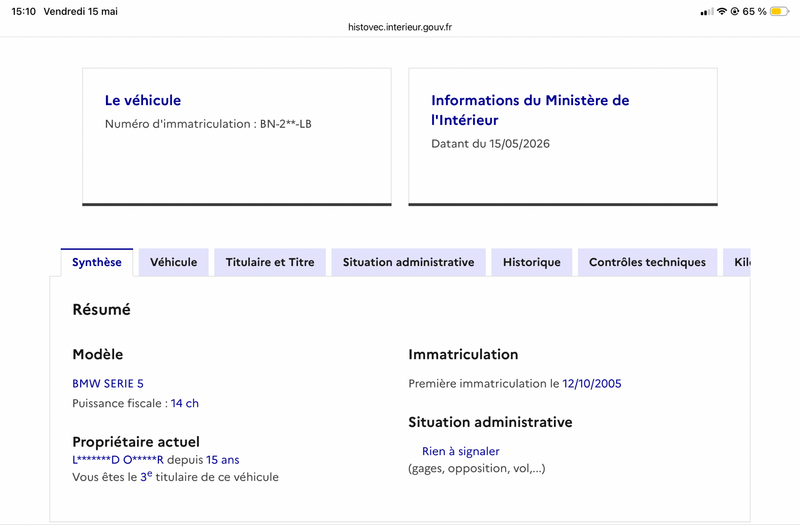Click the Résumé heading
Screen dimensions: 800x525
102,309
